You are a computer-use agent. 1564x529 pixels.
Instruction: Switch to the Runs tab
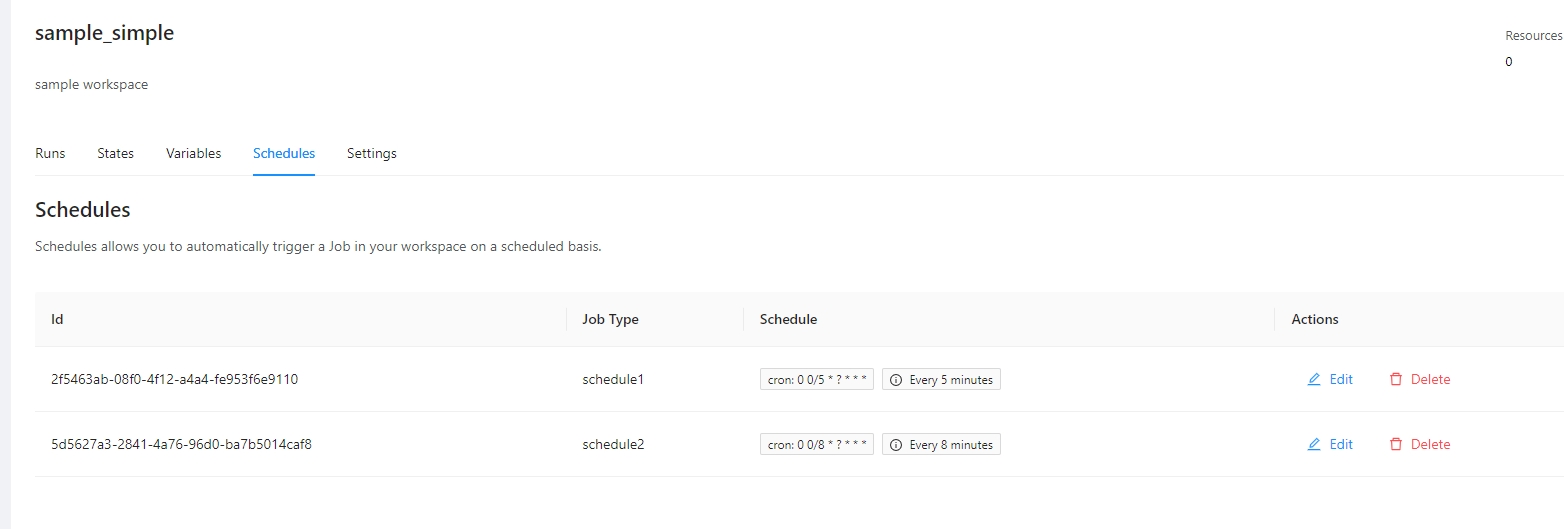pyautogui.click(x=50, y=154)
